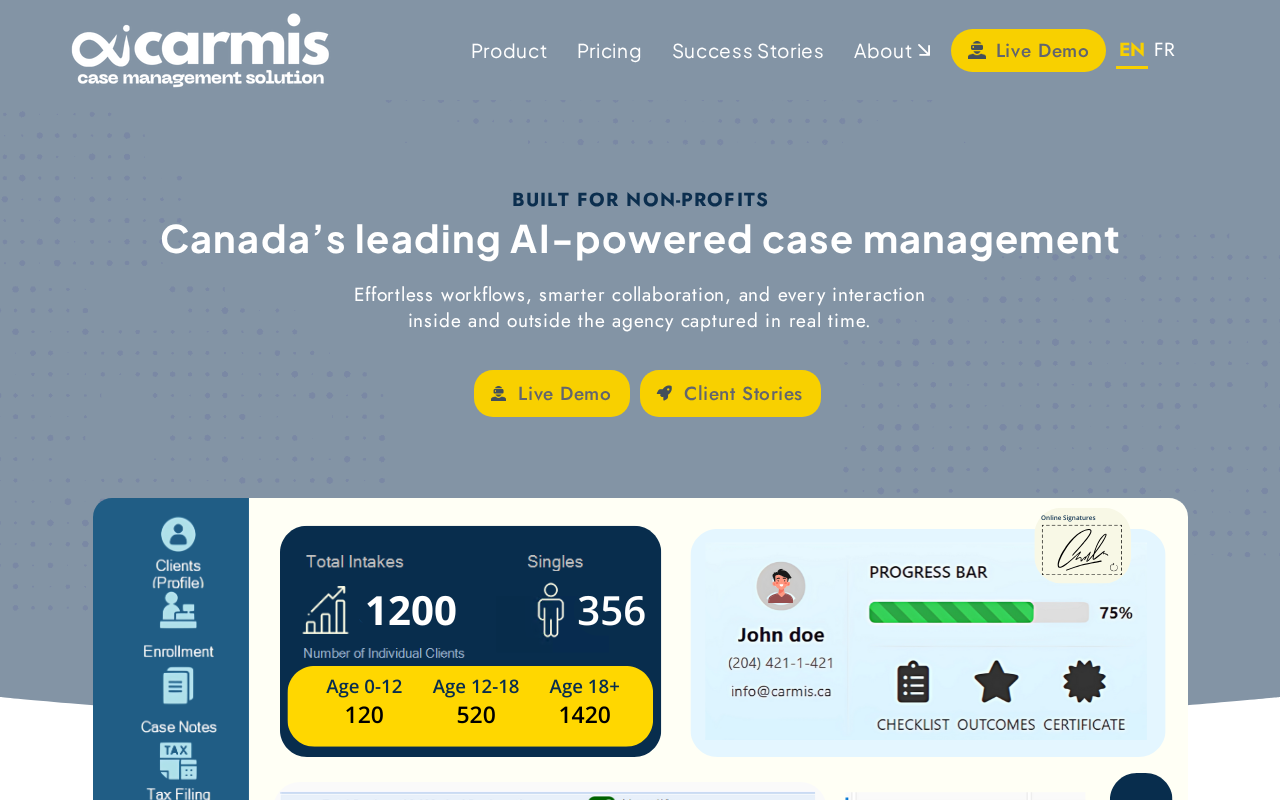The image size is (1280, 800).
Task: Click the Singles number 356
Action: (612, 611)
